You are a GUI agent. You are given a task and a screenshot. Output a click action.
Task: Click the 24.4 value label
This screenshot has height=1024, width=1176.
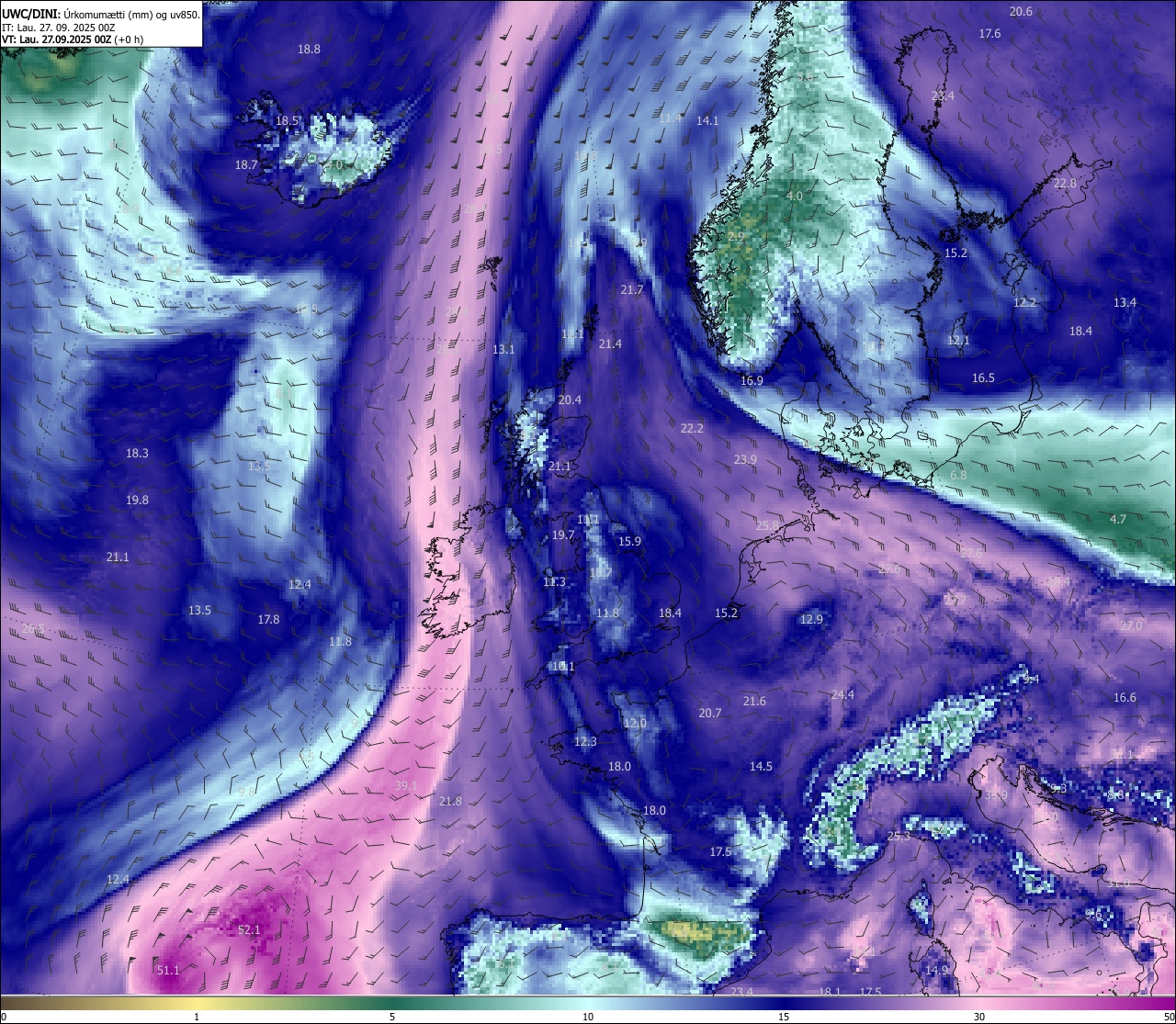click(842, 695)
